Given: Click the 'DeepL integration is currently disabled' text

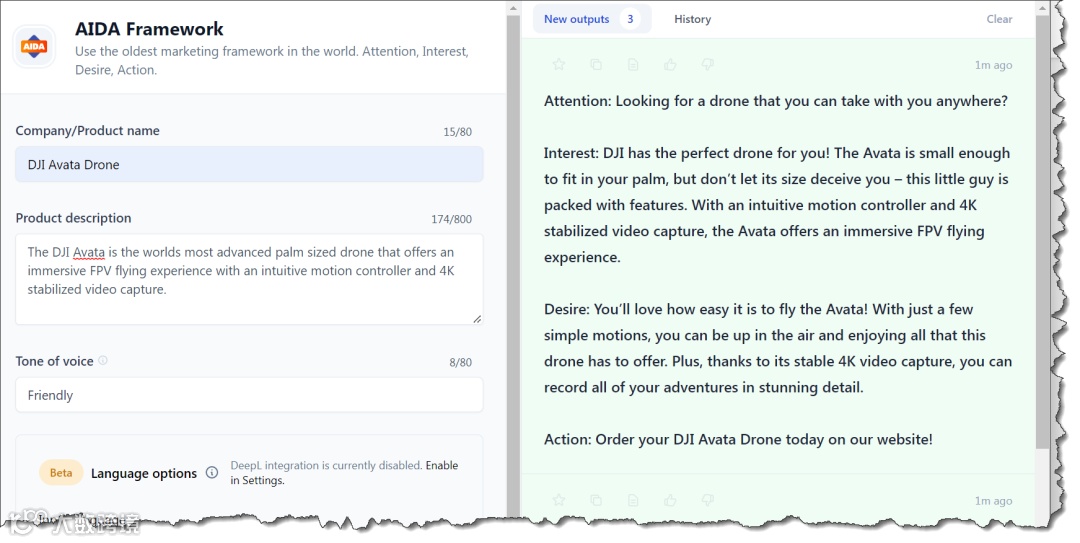Looking at the screenshot, I should 326,465.
